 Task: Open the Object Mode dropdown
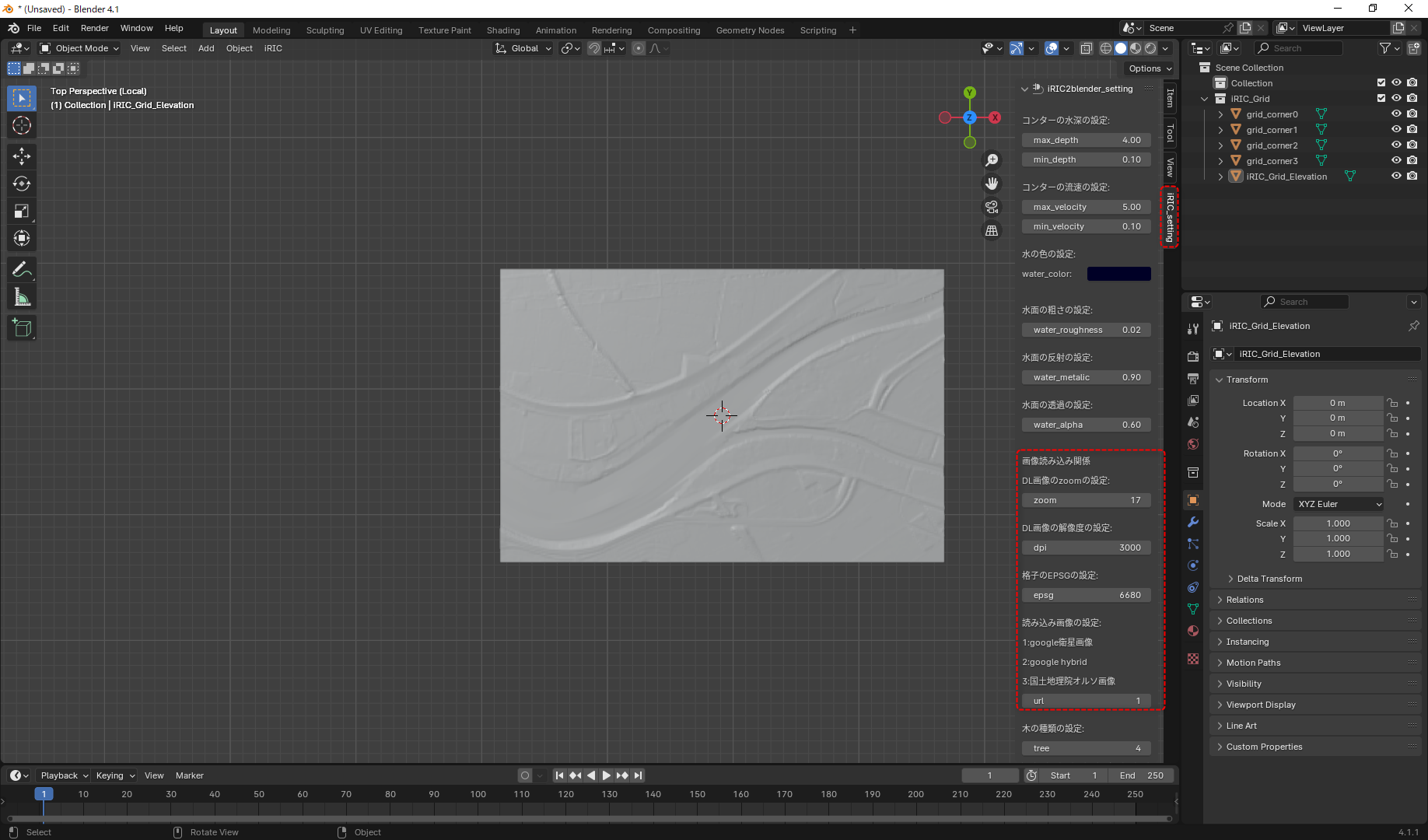point(79,48)
